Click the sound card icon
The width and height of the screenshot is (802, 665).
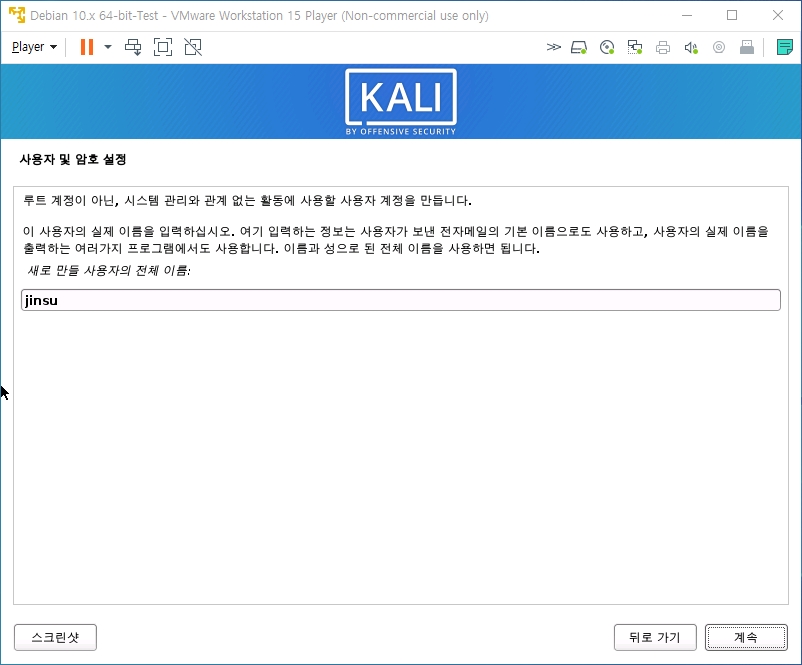[691, 48]
